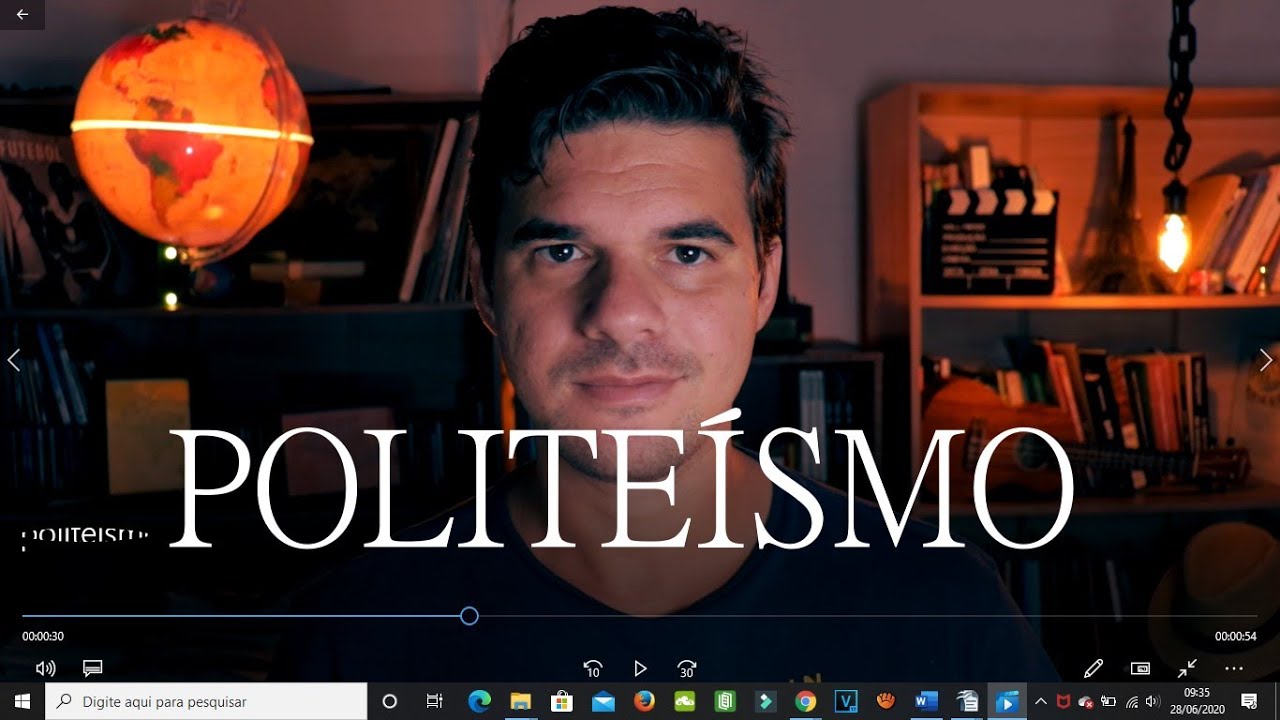
Task: Click the remaining time 00:00:54
Action: click(x=1236, y=636)
